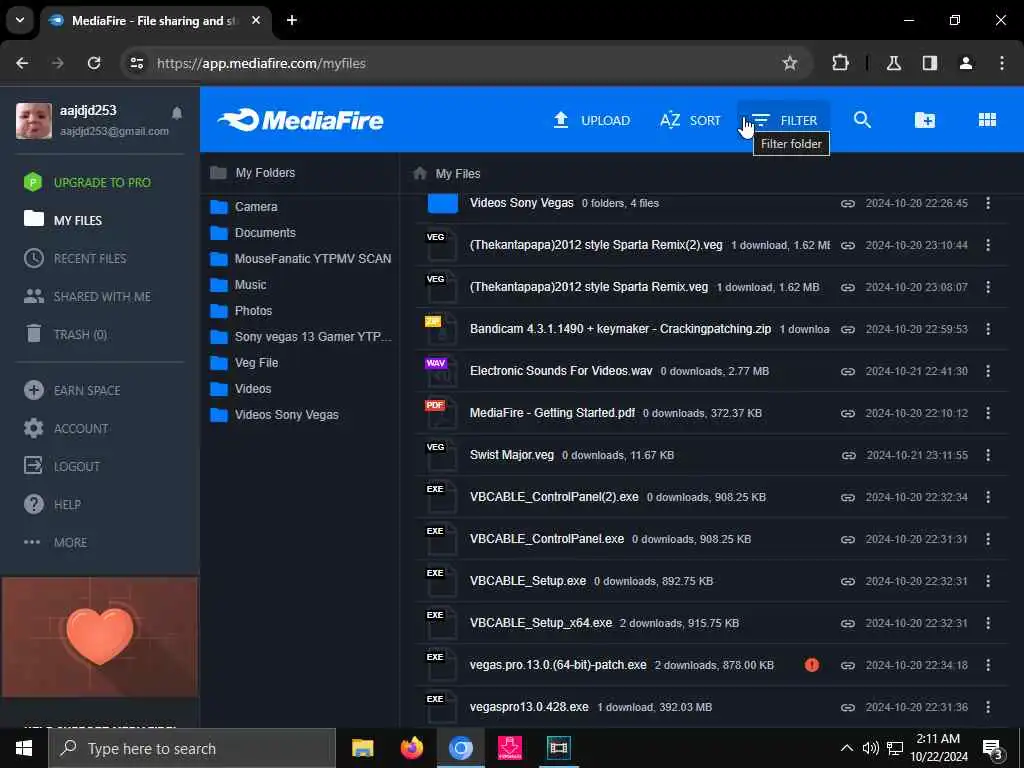Open the Filter folder menu
The width and height of the screenshot is (1024, 768).
tap(784, 120)
